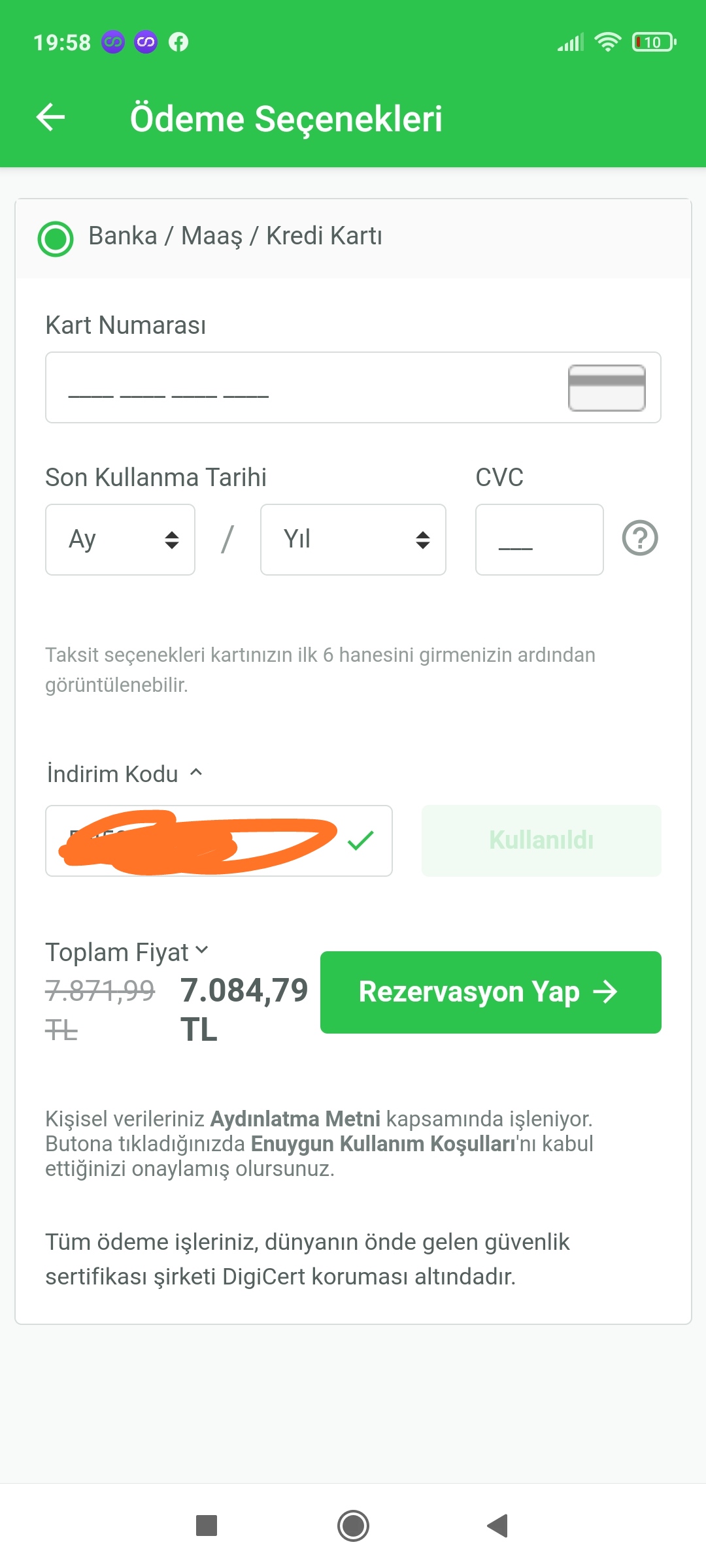This screenshot has height=1568, width=706.
Task: Expand the Toplam Fiyat details
Action: coord(127,952)
